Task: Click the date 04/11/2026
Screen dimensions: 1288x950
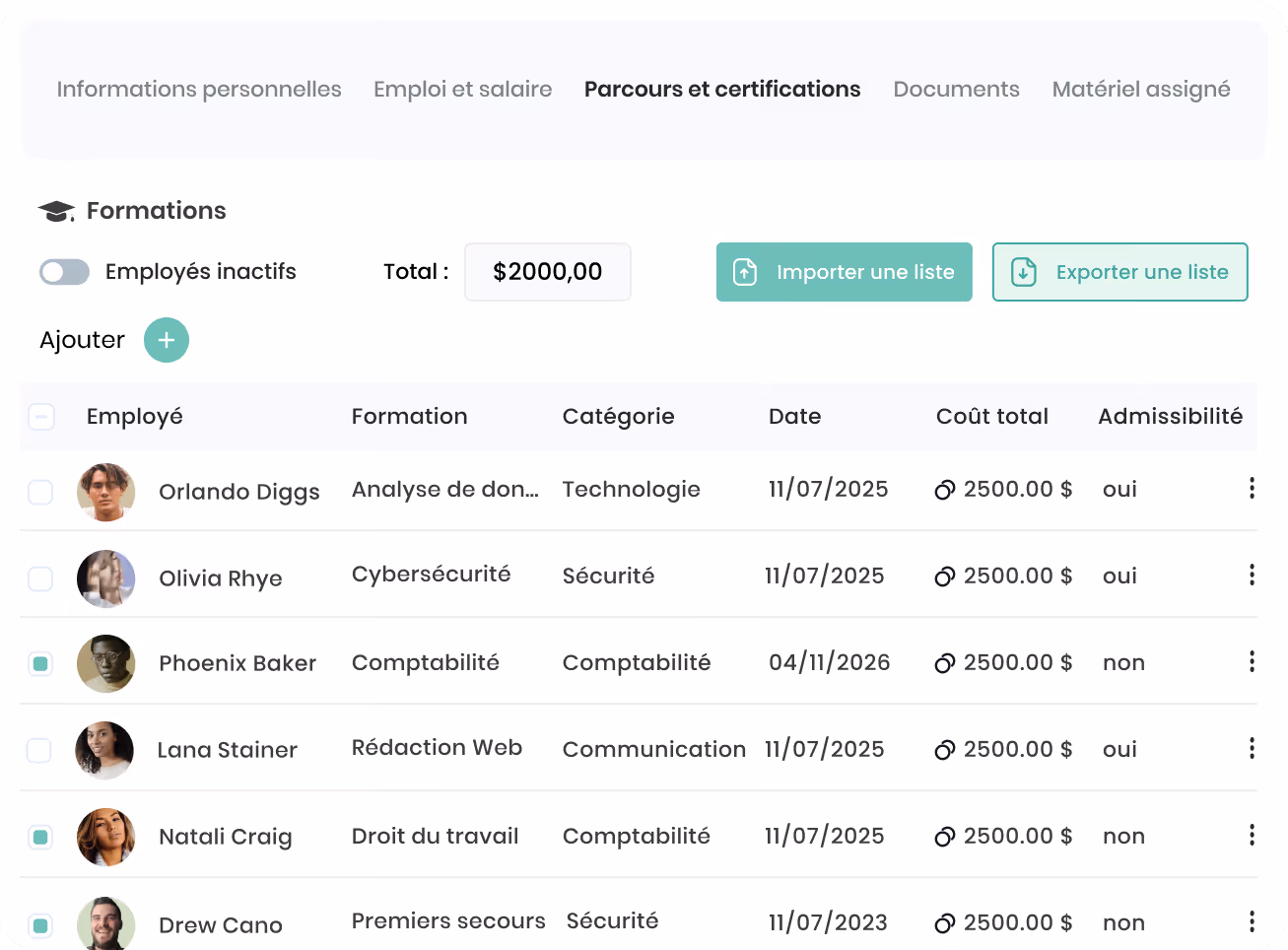Action: tap(829, 662)
